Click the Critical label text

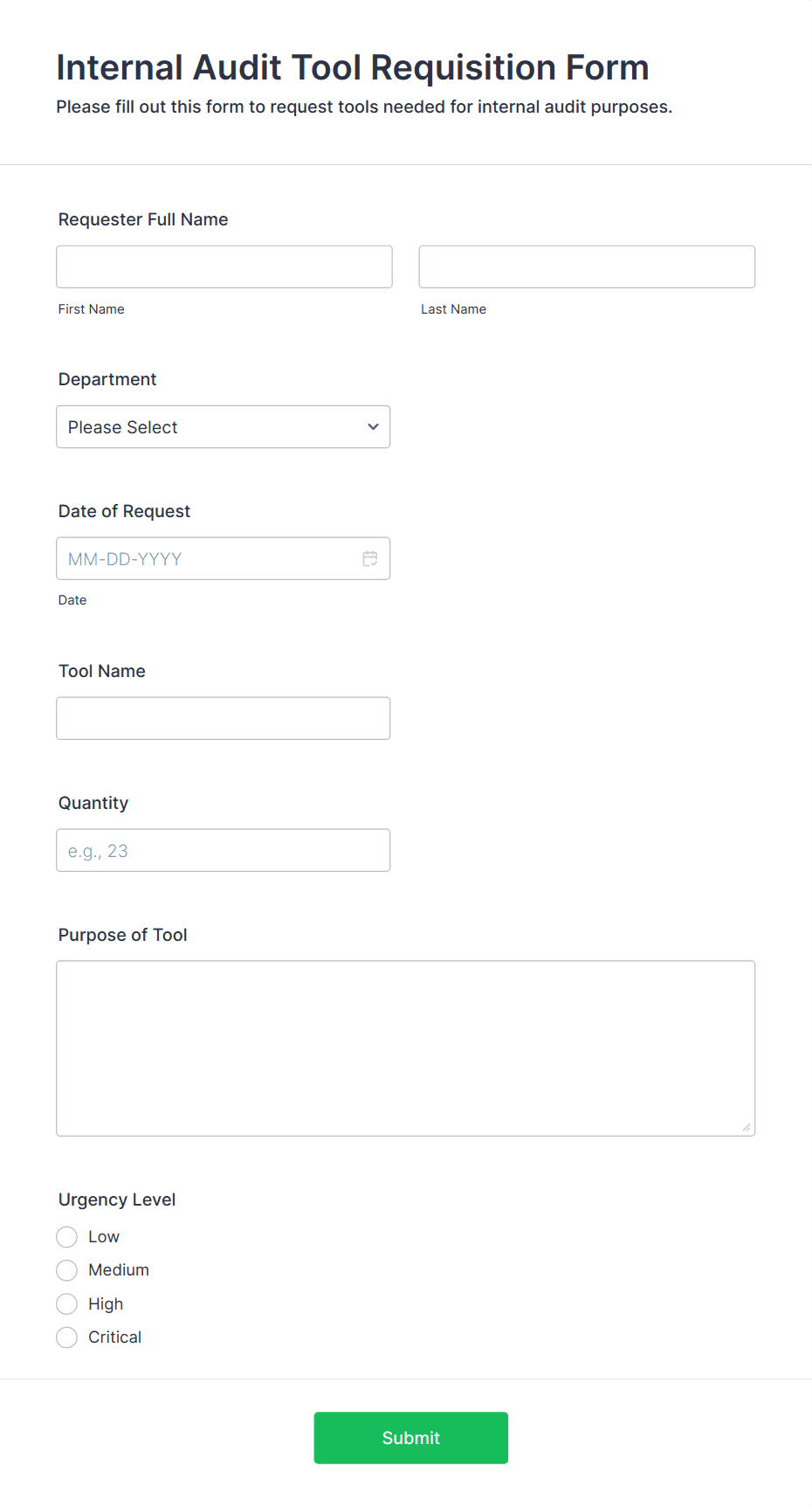coord(114,1338)
